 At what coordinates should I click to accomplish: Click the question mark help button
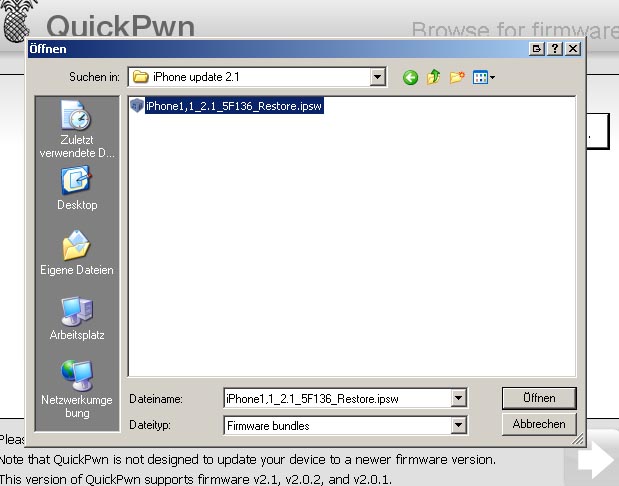pos(555,48)
